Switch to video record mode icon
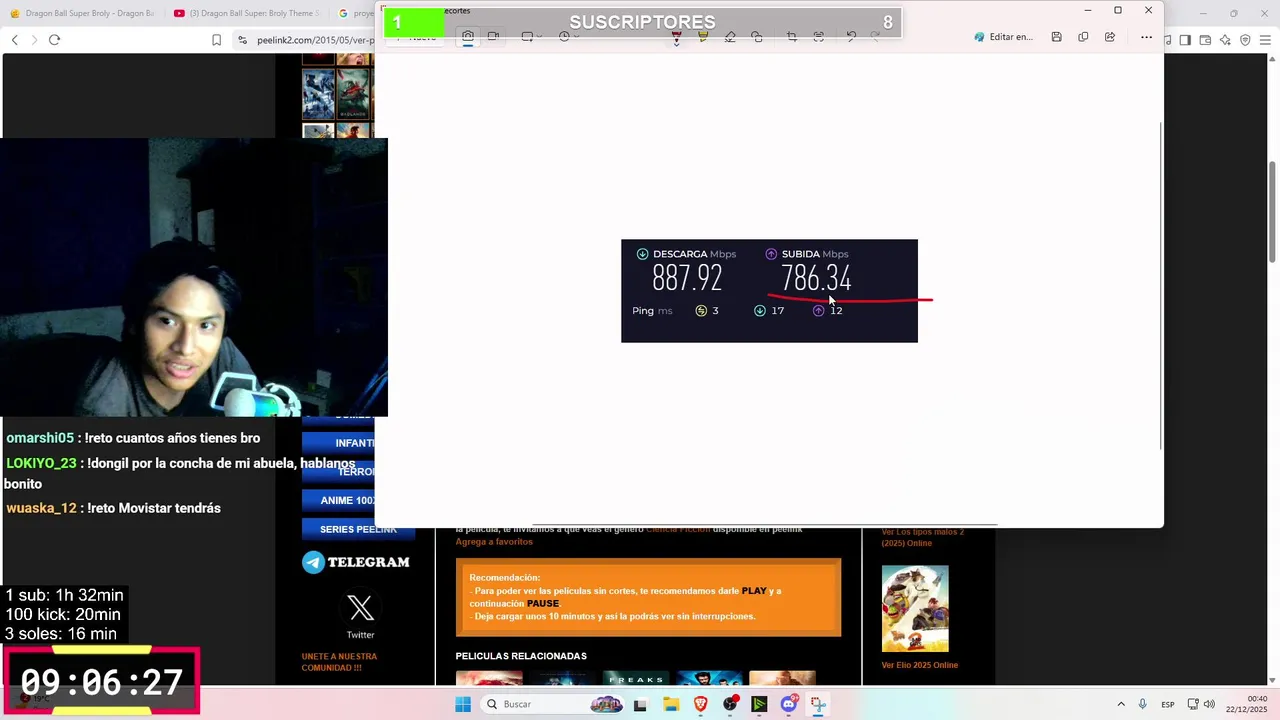Screen dimensions: 1280x720 click(493, 36)
